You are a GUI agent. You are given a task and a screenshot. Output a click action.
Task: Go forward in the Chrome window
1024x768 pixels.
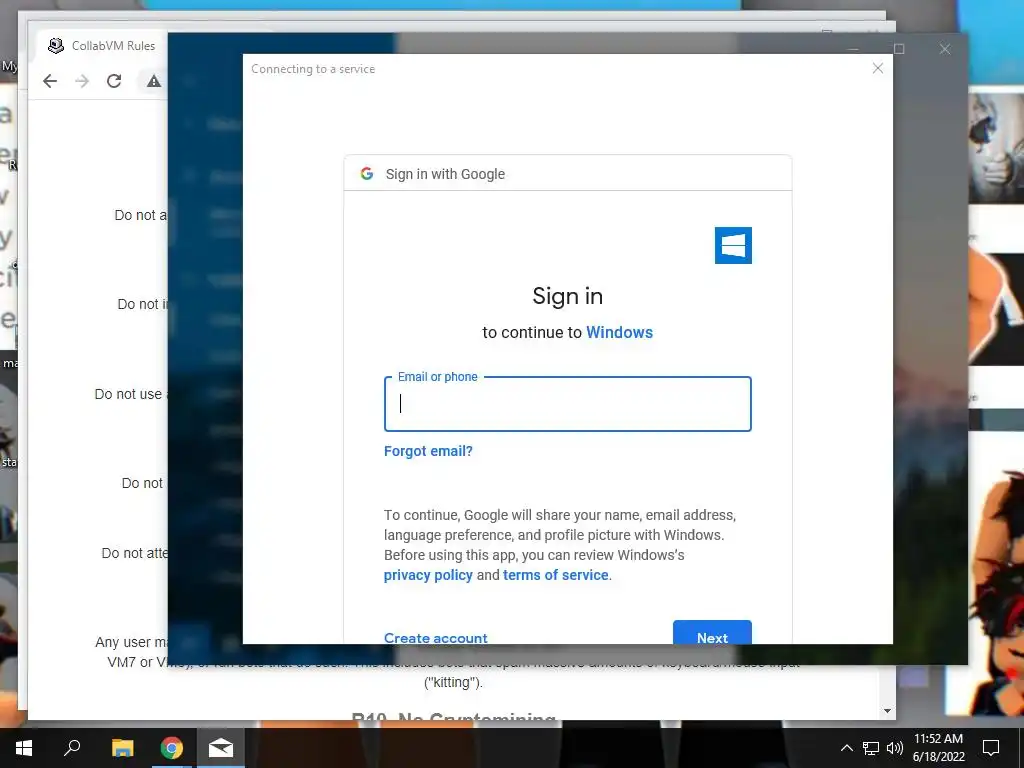point(82,81)
